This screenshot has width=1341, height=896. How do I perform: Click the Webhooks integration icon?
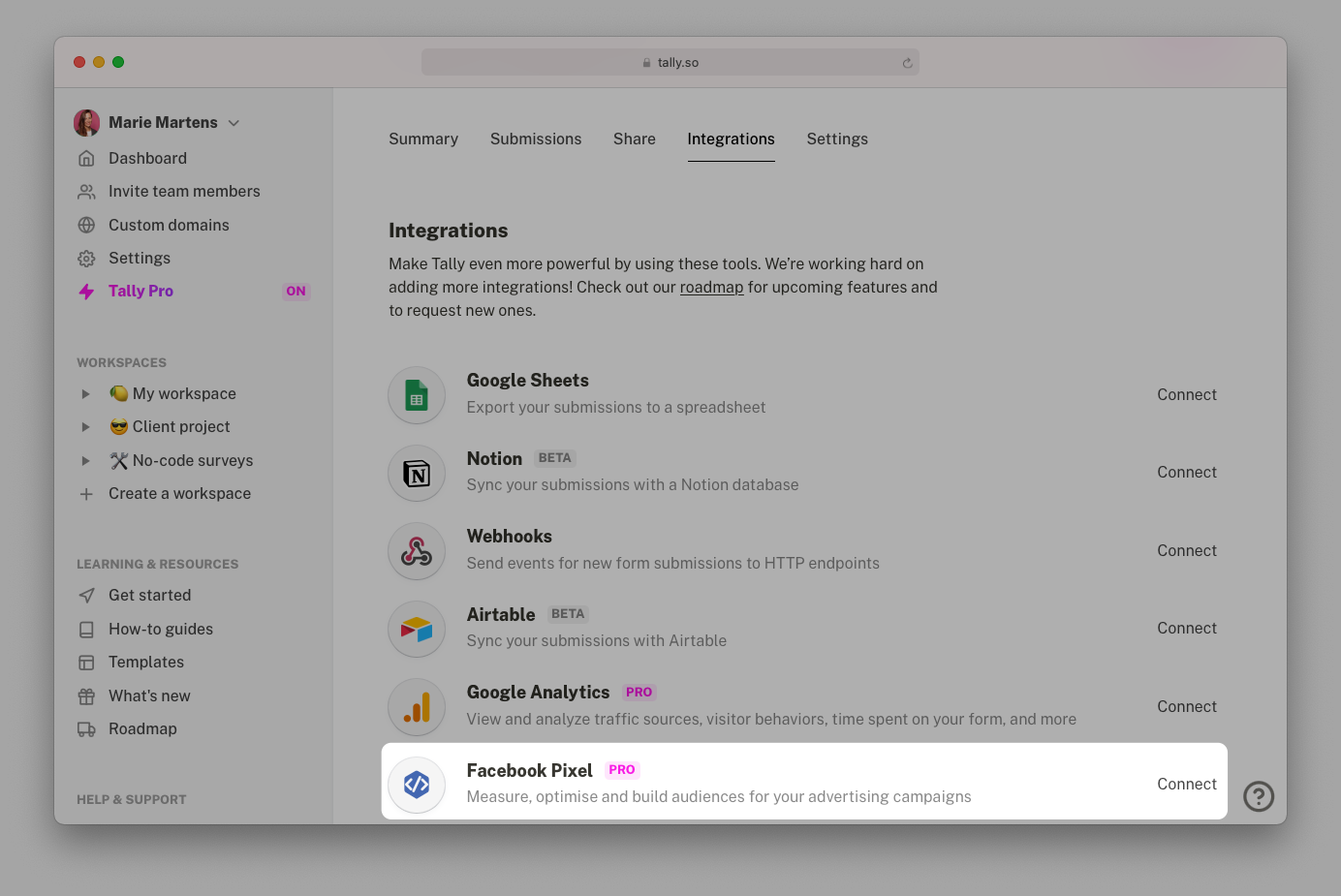click(x=417, y=551)
